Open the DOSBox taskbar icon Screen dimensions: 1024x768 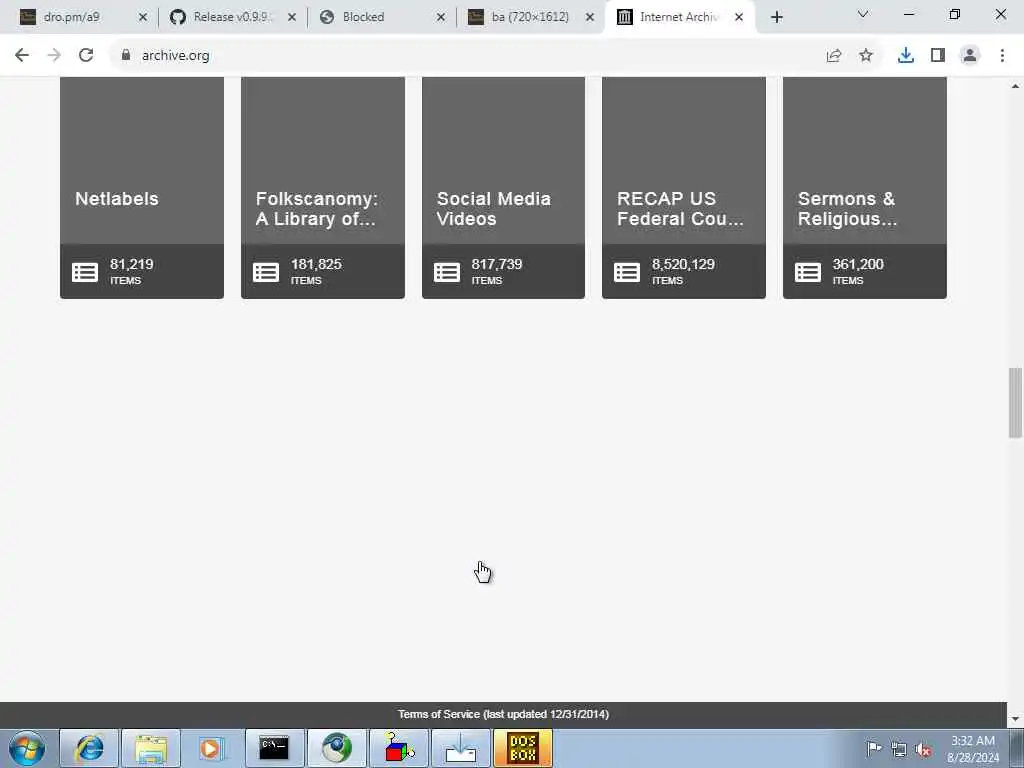coord(523,748)
